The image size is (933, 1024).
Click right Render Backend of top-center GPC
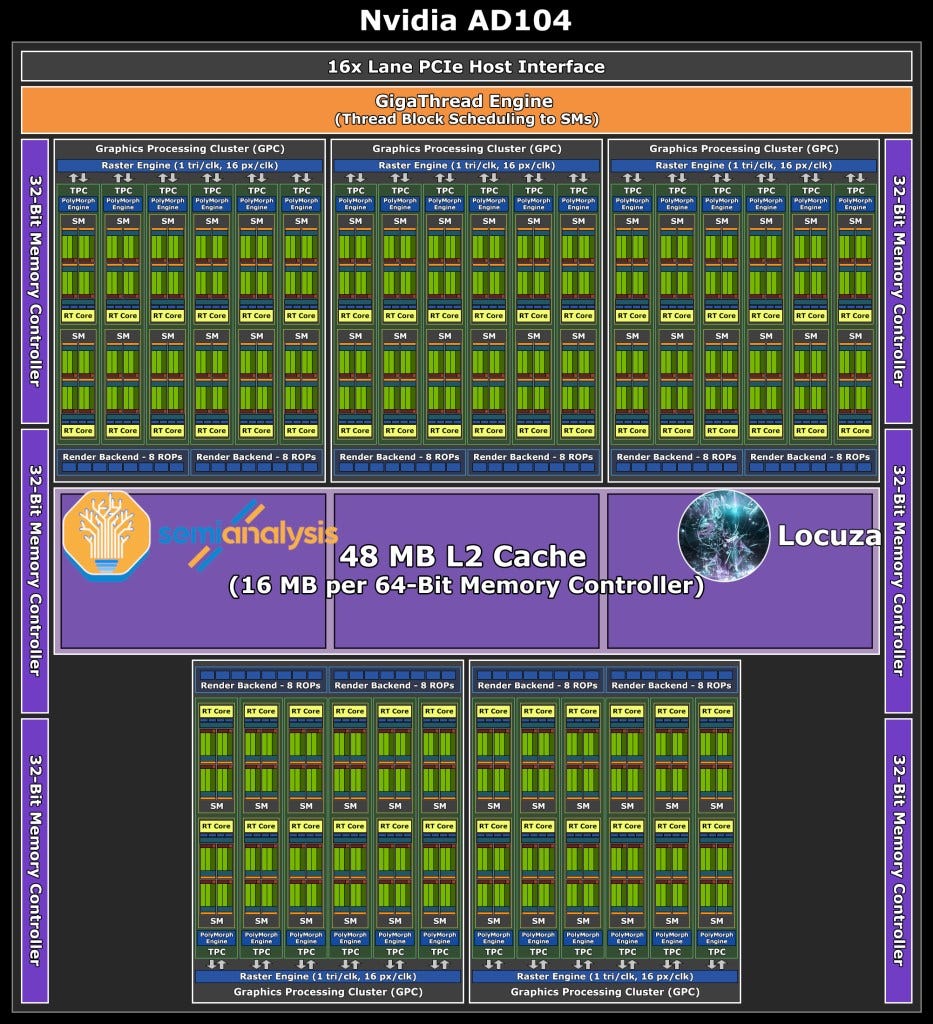point(533,462)
